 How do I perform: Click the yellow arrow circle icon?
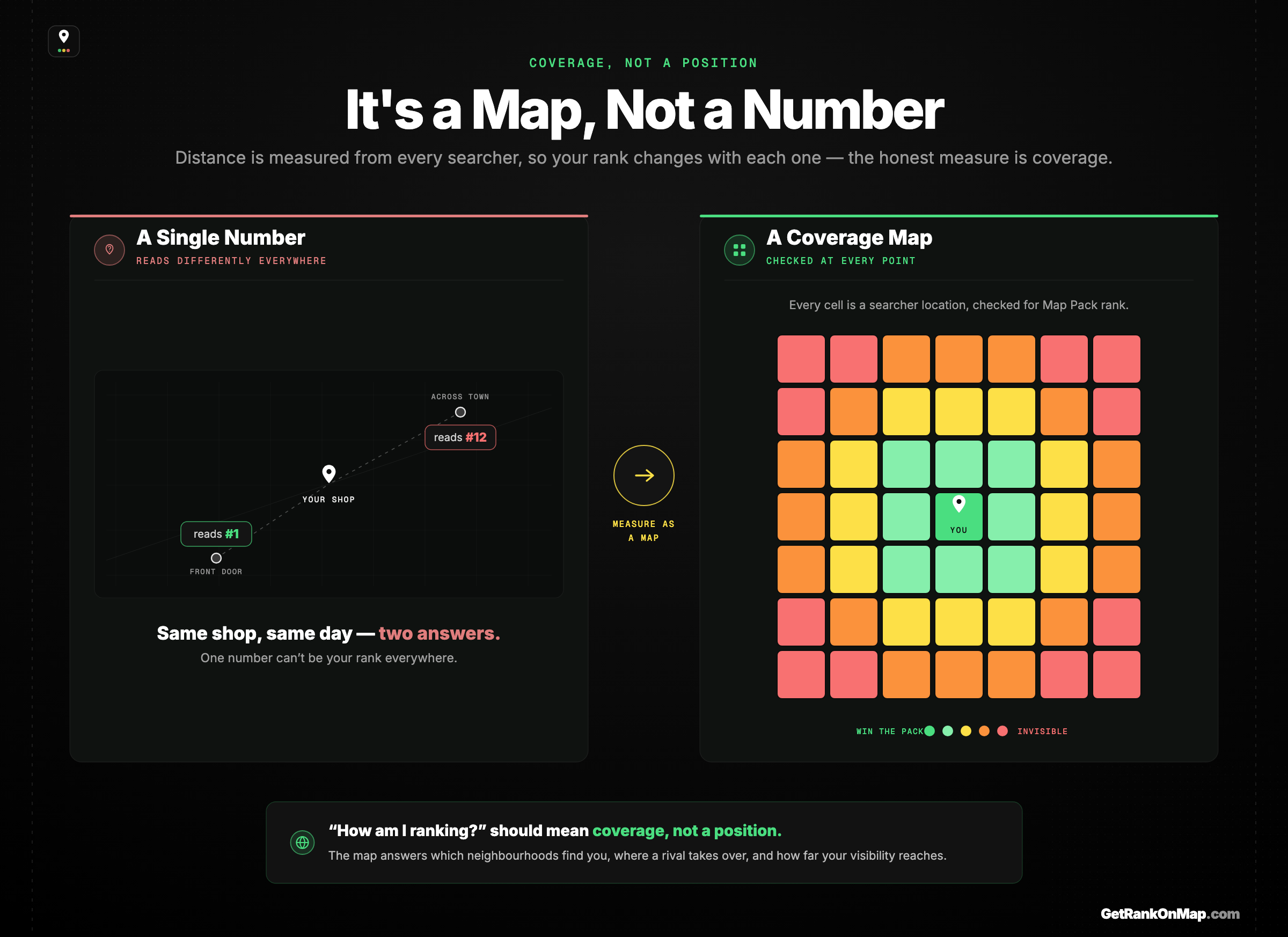click(x=643, y=475)
